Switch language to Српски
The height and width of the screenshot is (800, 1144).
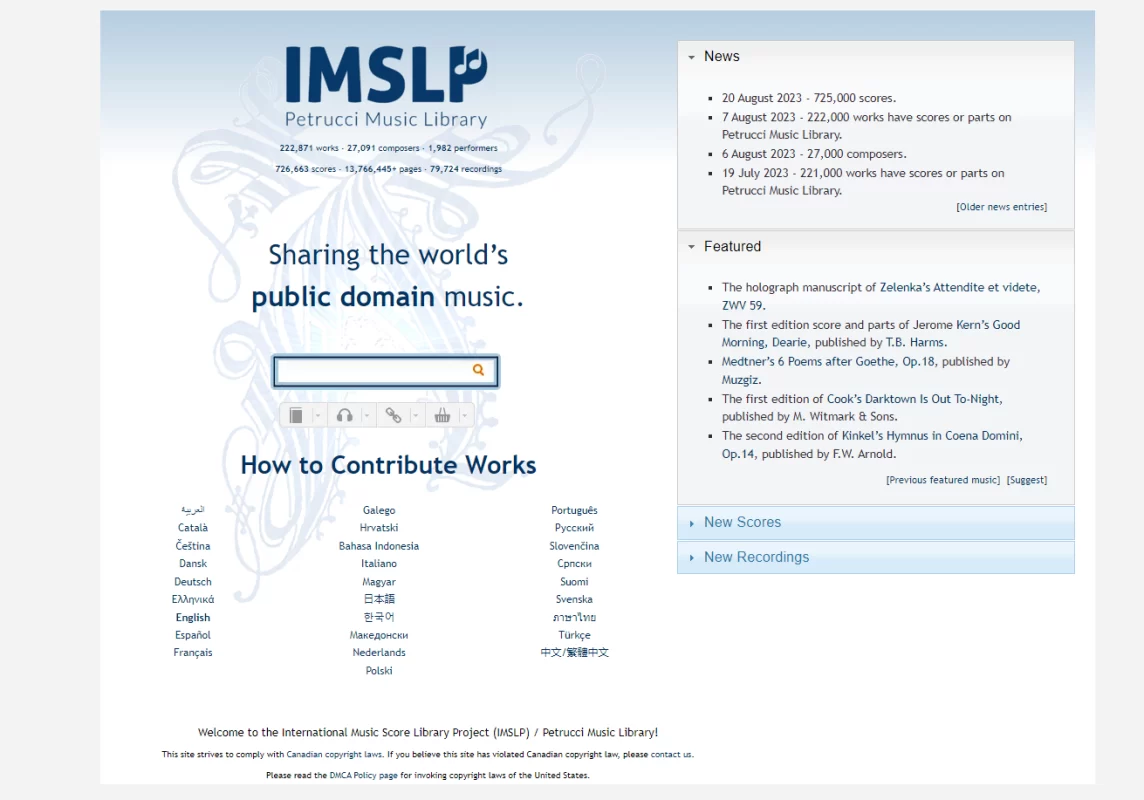coord(574,564)
